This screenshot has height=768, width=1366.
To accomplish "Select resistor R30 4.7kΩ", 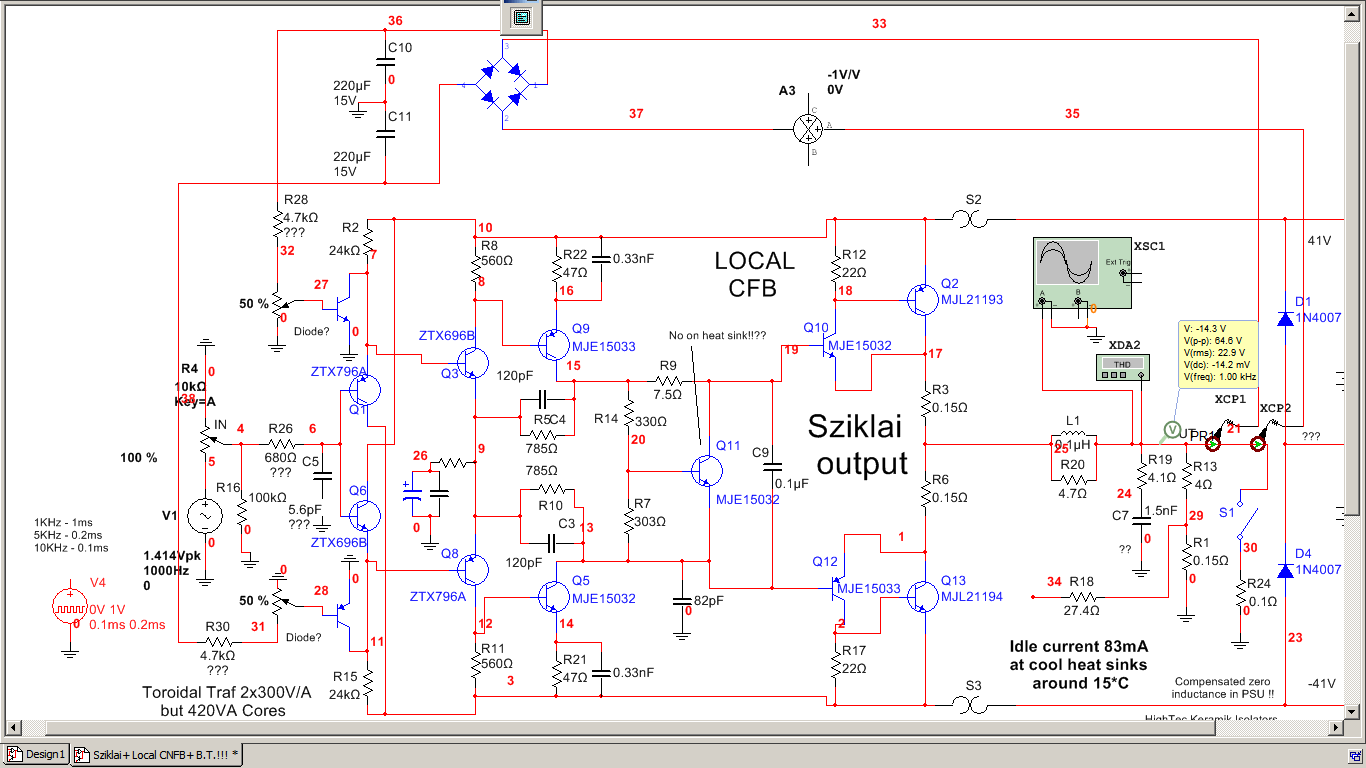I will click(218, 642).
